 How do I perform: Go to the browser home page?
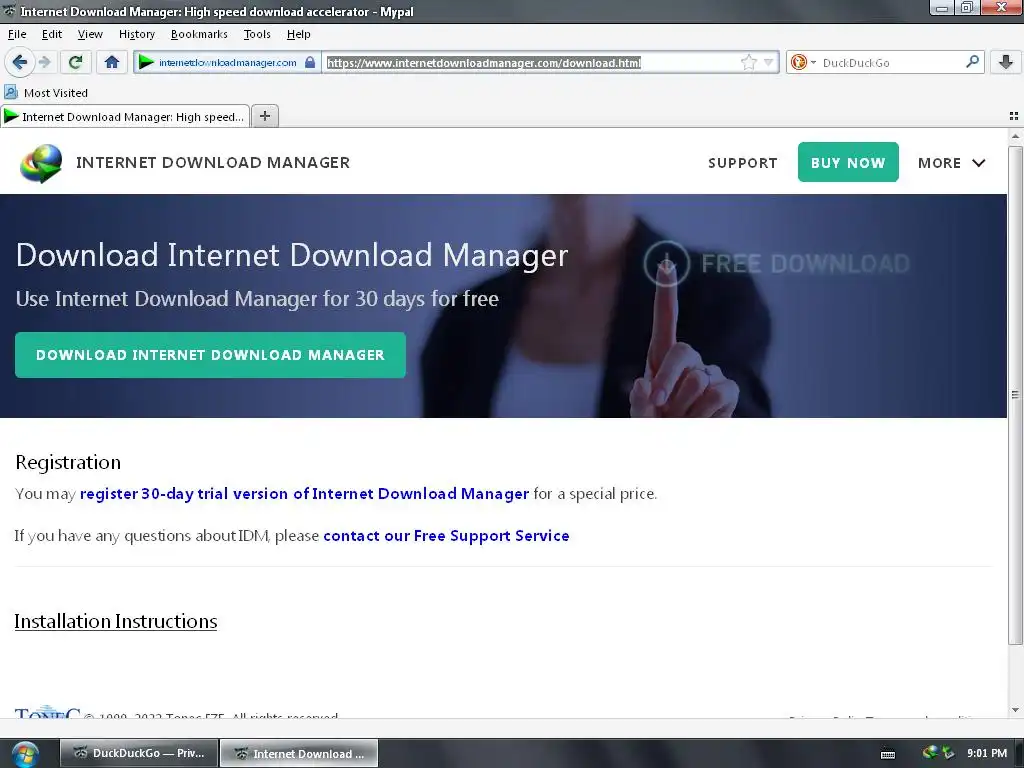click(112, 62)
